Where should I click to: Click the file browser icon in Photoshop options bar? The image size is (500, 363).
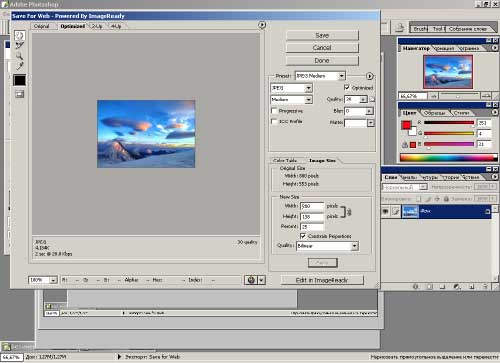[x=400, y=28]
